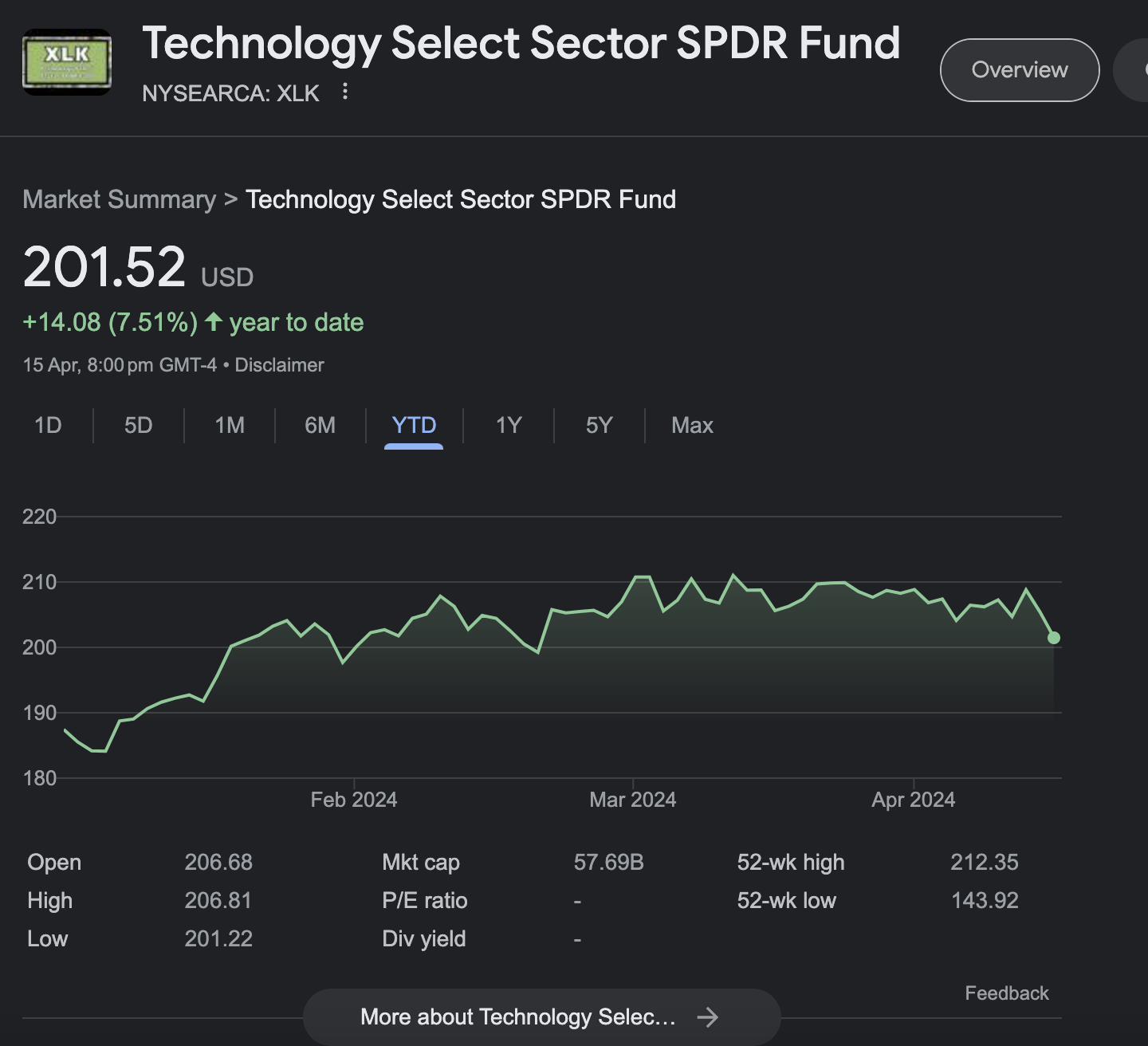Click the +14.08 (7.51%) year to date change
Image resolution: width=1148 pixels, height=1046 pixels.
coord(193,322)
